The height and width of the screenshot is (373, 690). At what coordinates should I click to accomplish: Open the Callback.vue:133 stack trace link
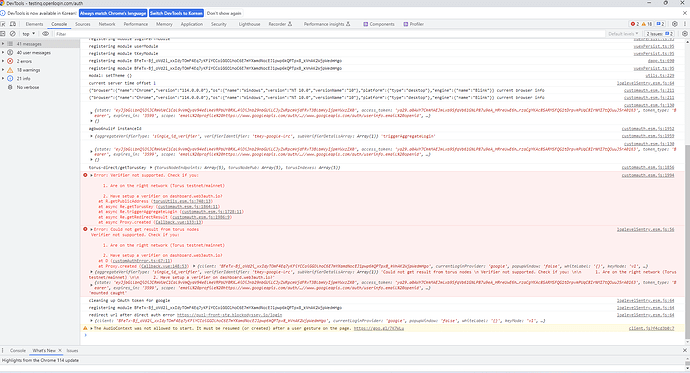click(179, 222)
